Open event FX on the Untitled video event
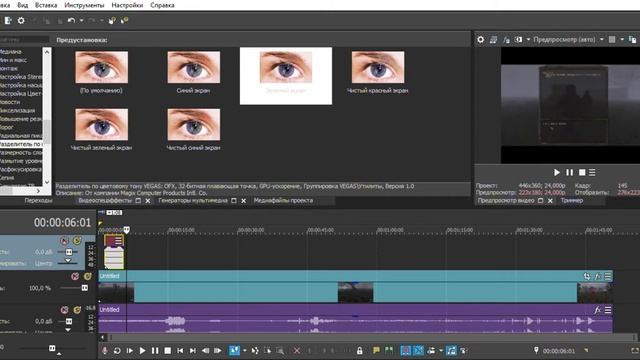Viewport: 640px width, 360px height. (598, 276)
